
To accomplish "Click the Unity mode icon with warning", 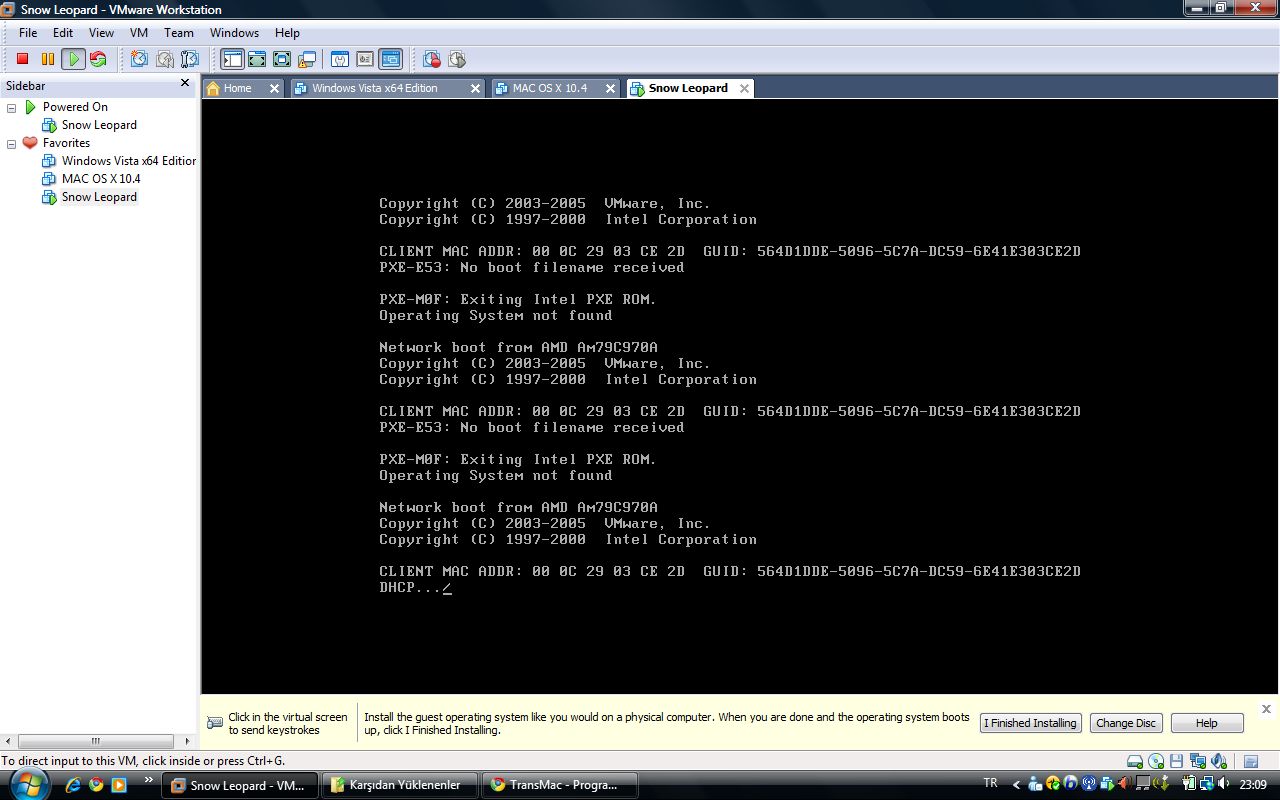I will click(x=307, y=59).
